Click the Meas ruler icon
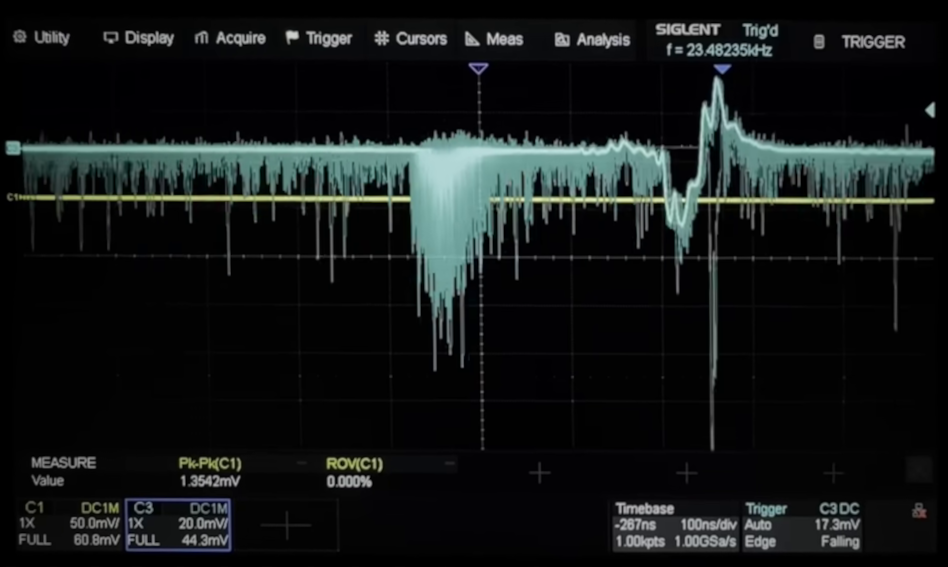948x567 pixels. [x=472, y=39]
